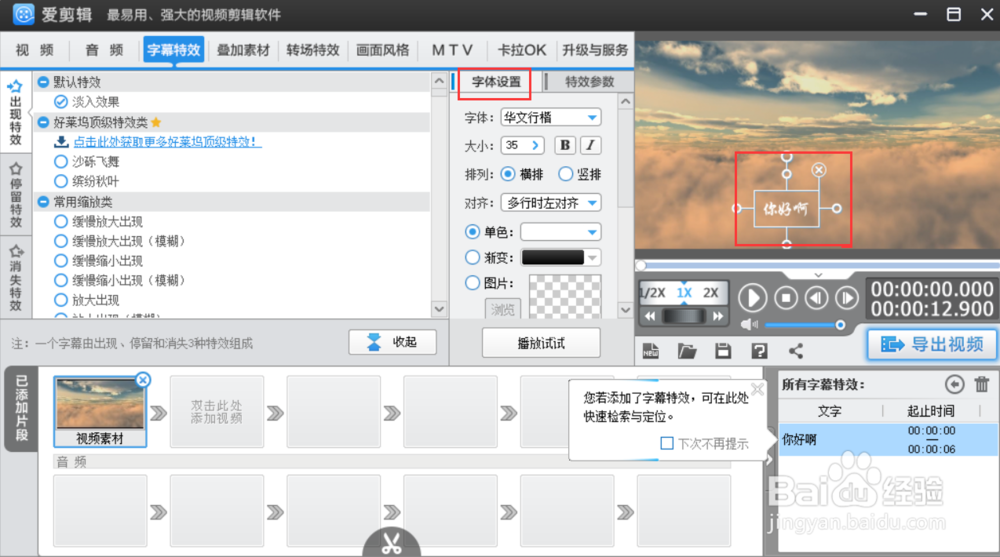Open help with the question mark icon

[x=759, y=350]
